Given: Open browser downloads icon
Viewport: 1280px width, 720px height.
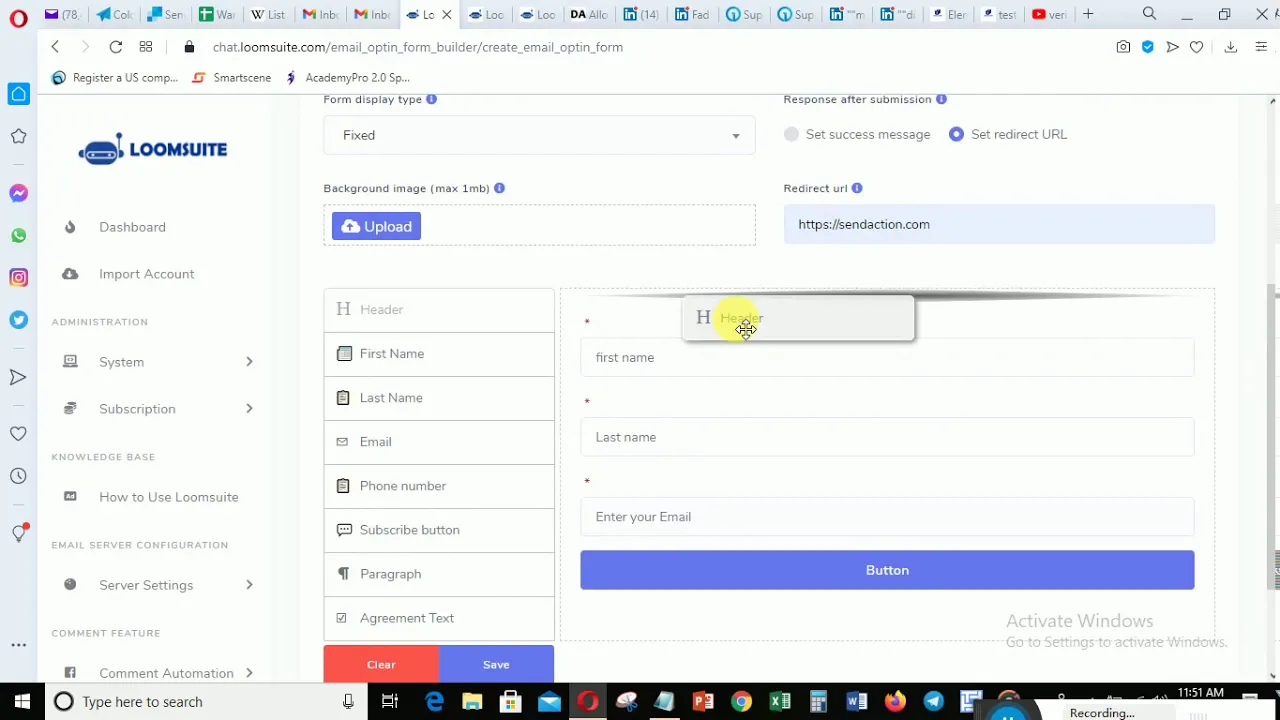Looking at the screenshot, I should [x=1231, y=47].
